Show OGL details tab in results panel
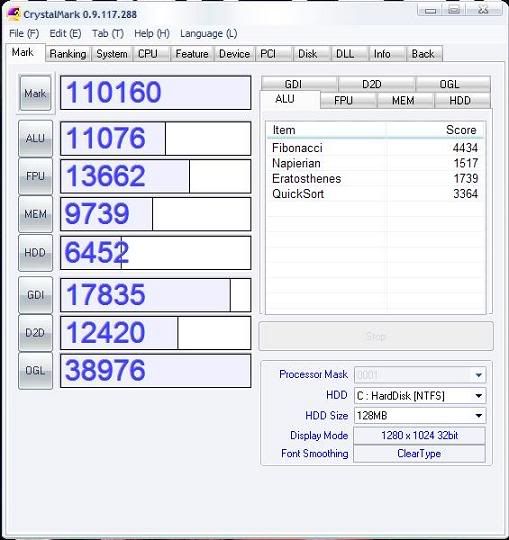 click(453, 84)
